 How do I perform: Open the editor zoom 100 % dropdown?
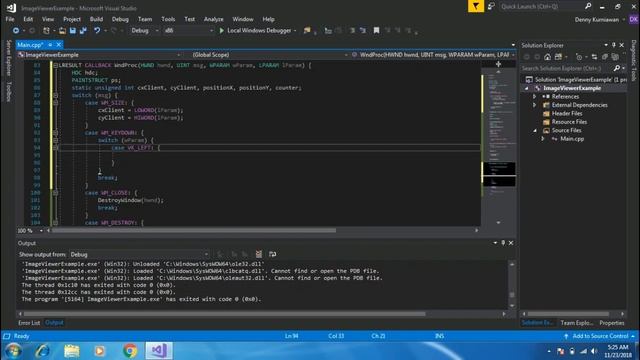41,231
